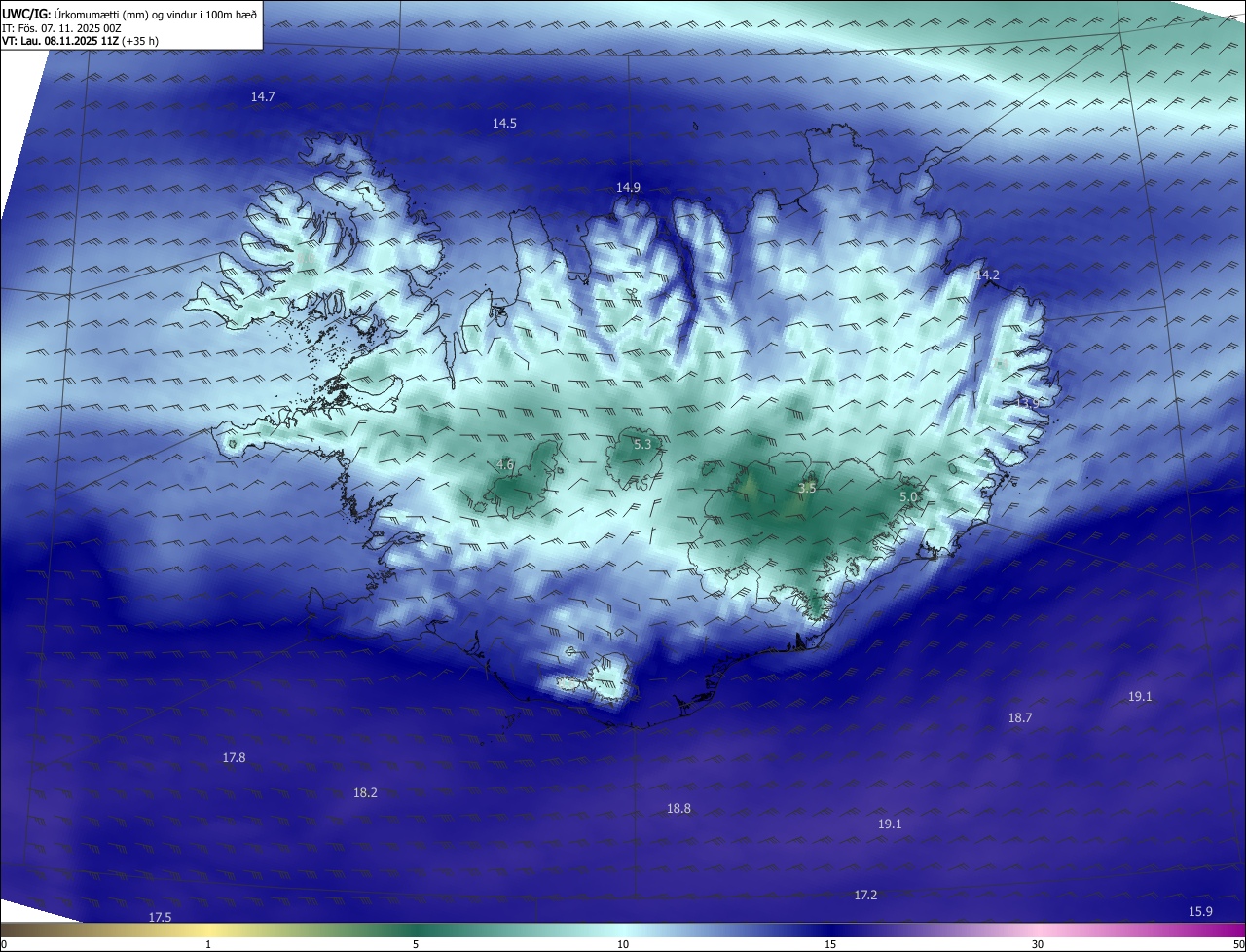Click the 14.7 value label on the map
Viewport: 1246px width, 952px height.
[263, 96]
